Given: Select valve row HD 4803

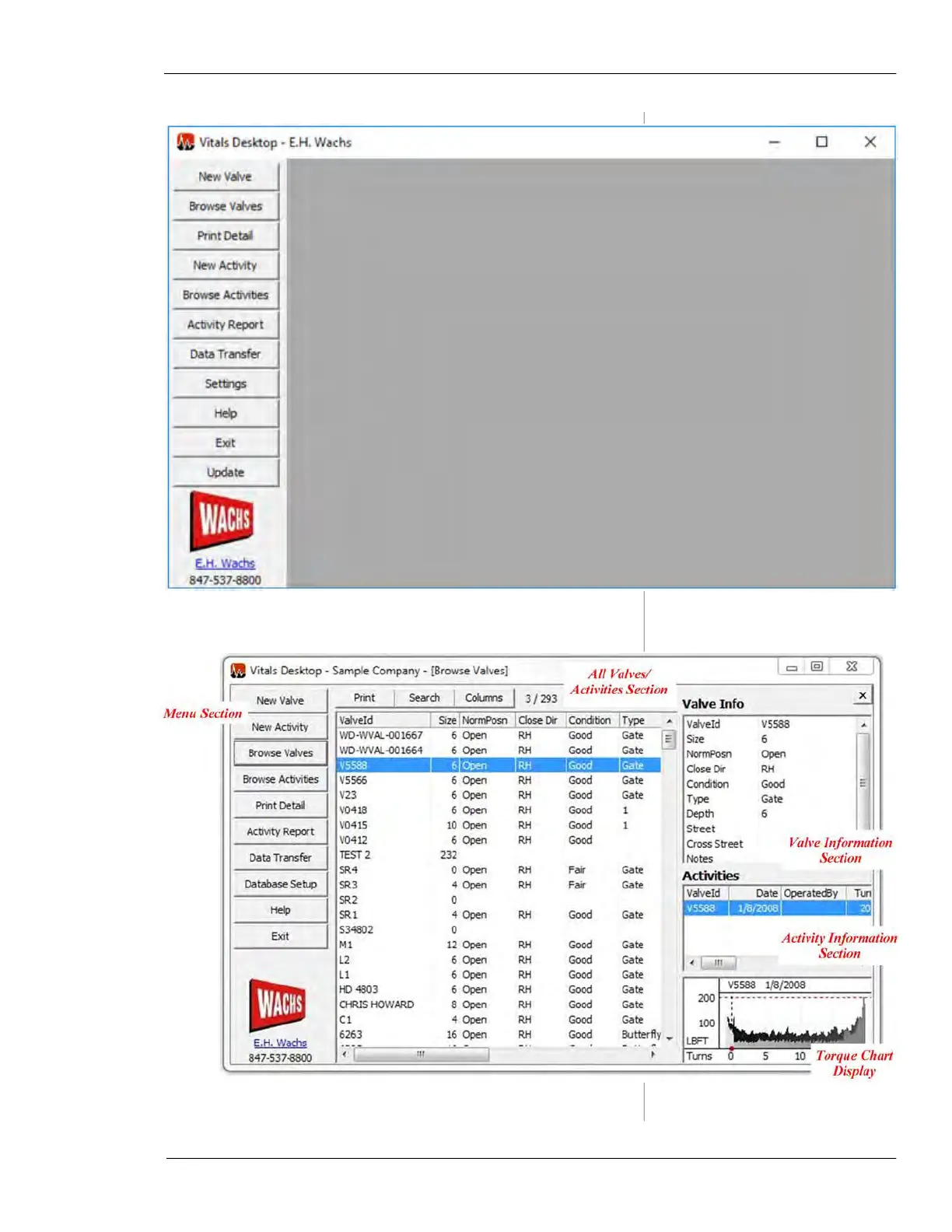Looking at the screenshot, I should (499, 989).
